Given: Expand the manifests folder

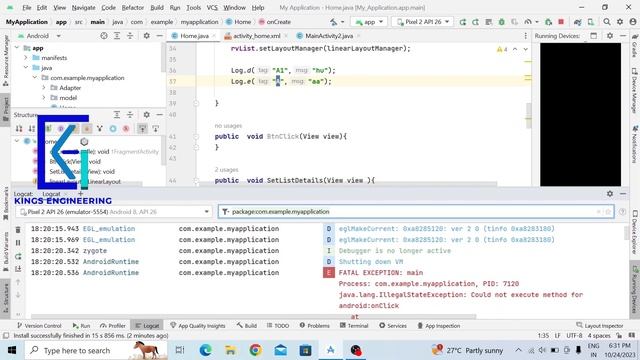Looking at the screenshot, I should [26, 58].
